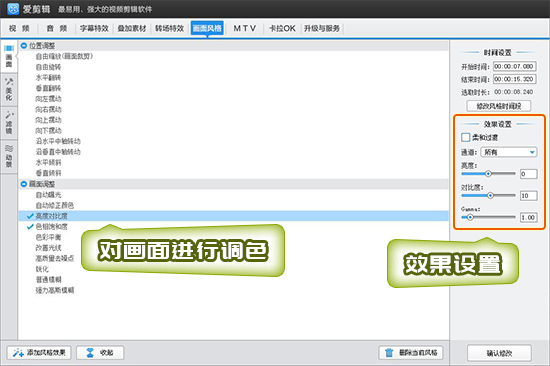Select the 垂直倾斜 style

48,173
